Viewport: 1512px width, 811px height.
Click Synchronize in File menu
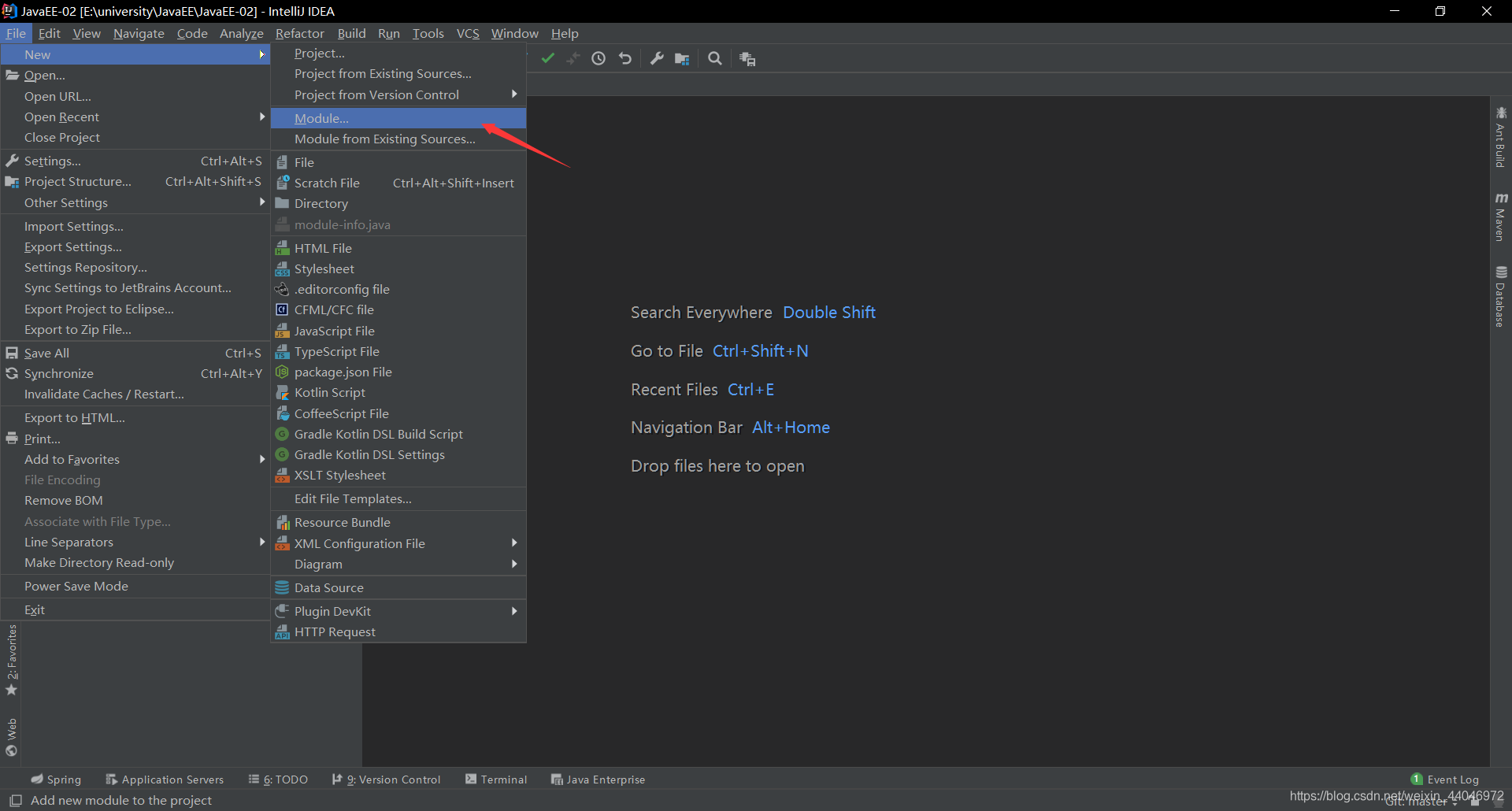pyautogui.click(x=135, y=373)
